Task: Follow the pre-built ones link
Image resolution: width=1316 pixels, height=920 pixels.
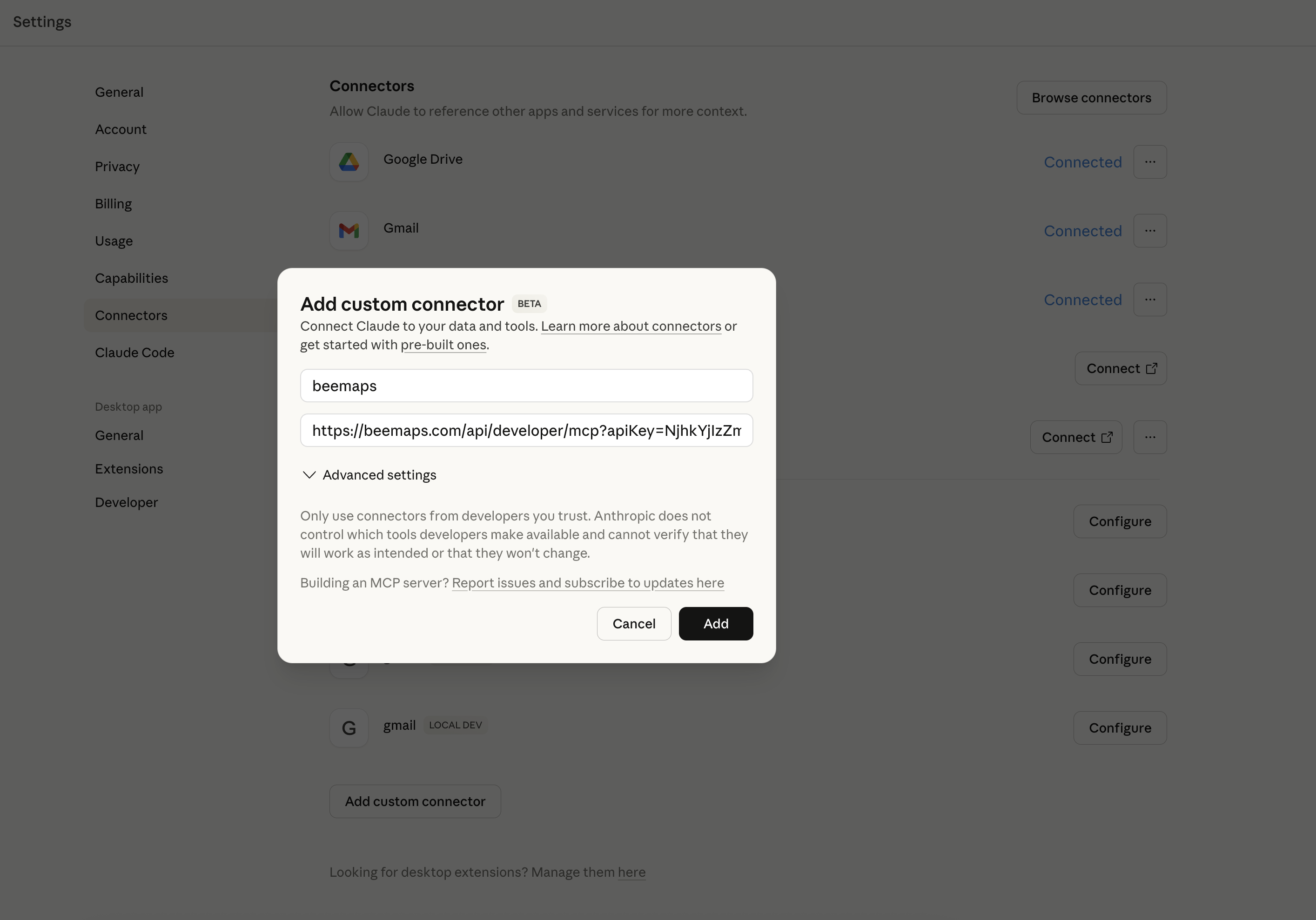Action: click(443, 345)
